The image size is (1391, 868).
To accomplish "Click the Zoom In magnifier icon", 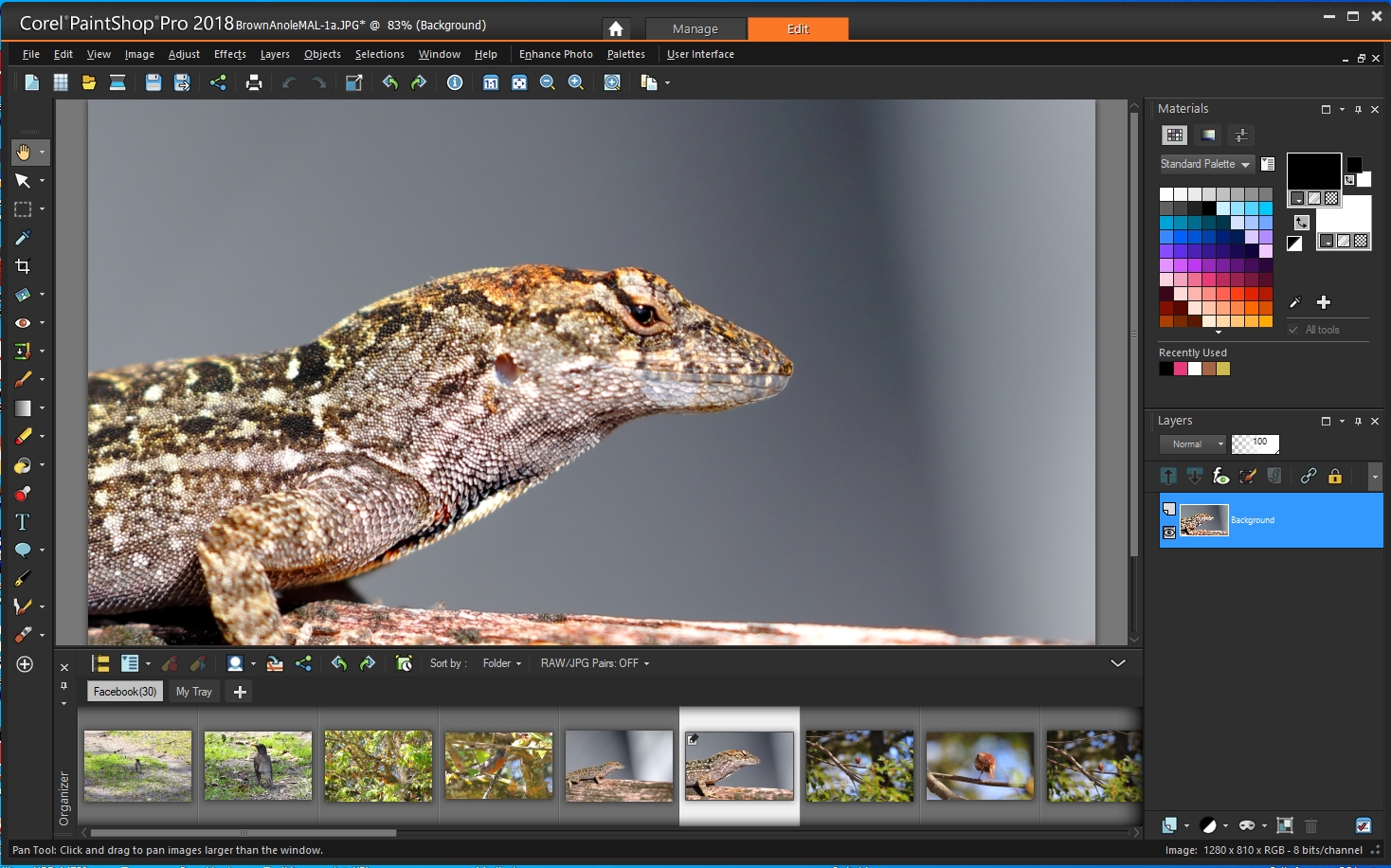I will tap(575, 83).
